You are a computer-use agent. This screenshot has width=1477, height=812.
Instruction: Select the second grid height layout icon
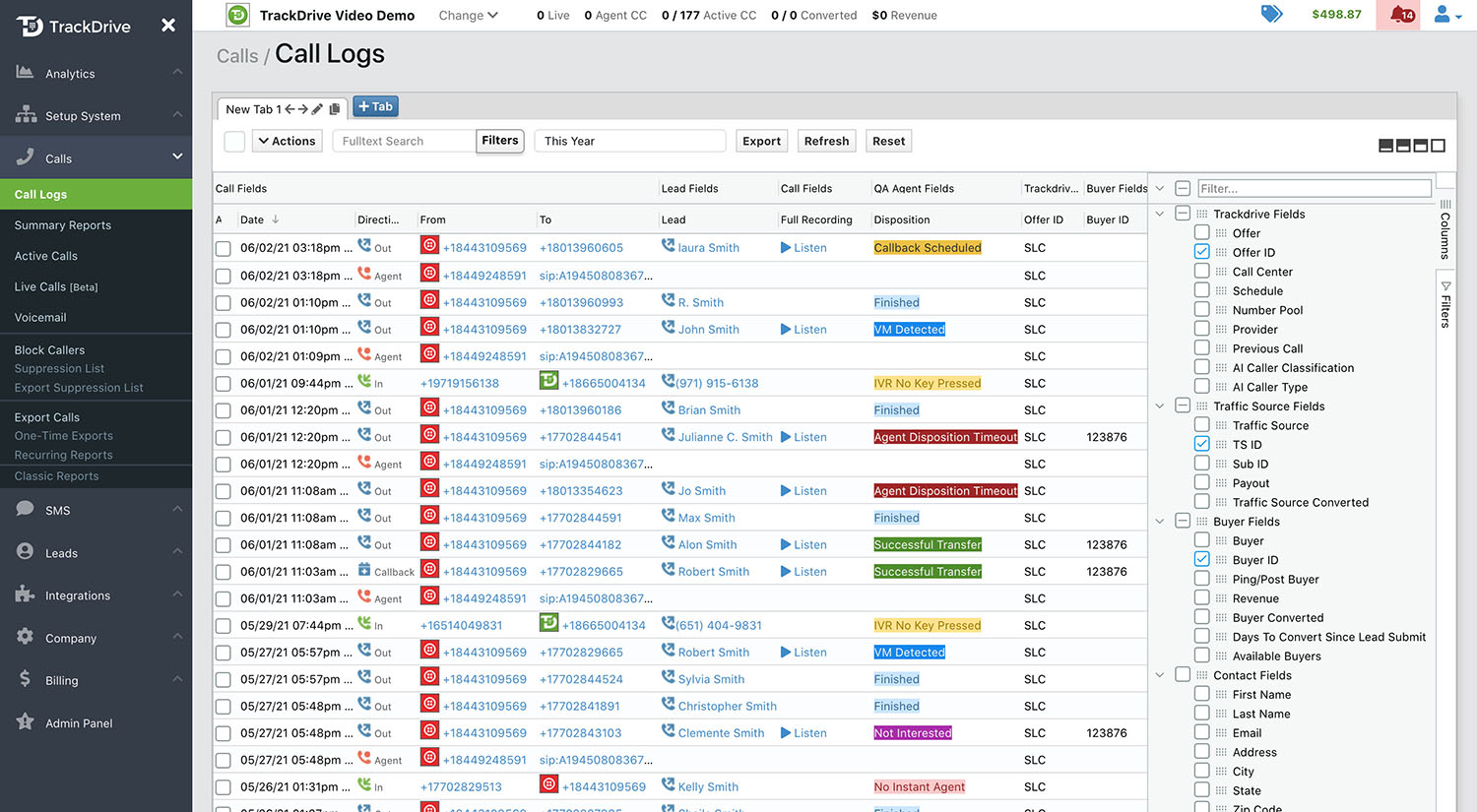(x=1403, y=146)
